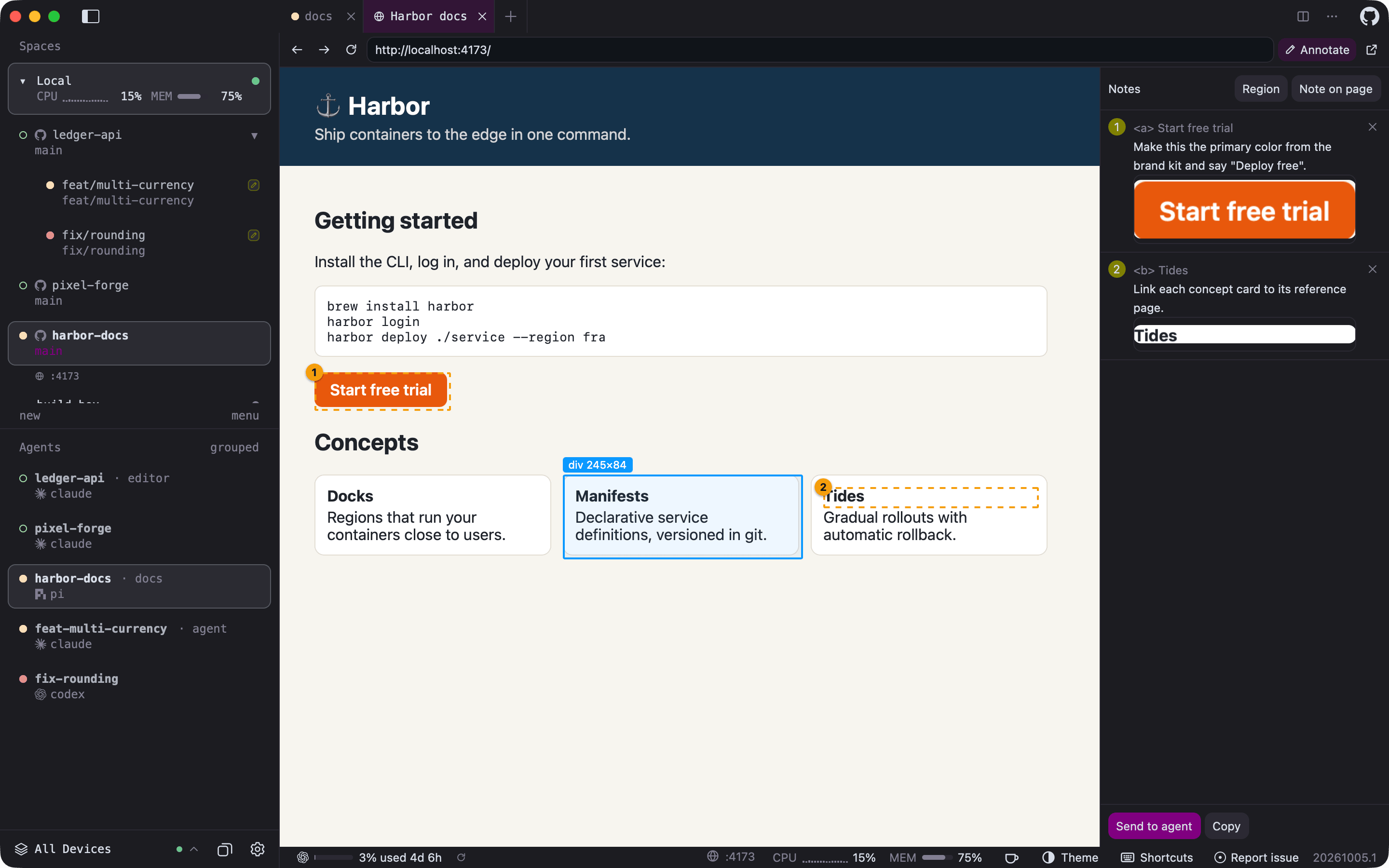1389x868 pixels.
Task: Select the pixel-forge claude agent
Action: [139, 536]
